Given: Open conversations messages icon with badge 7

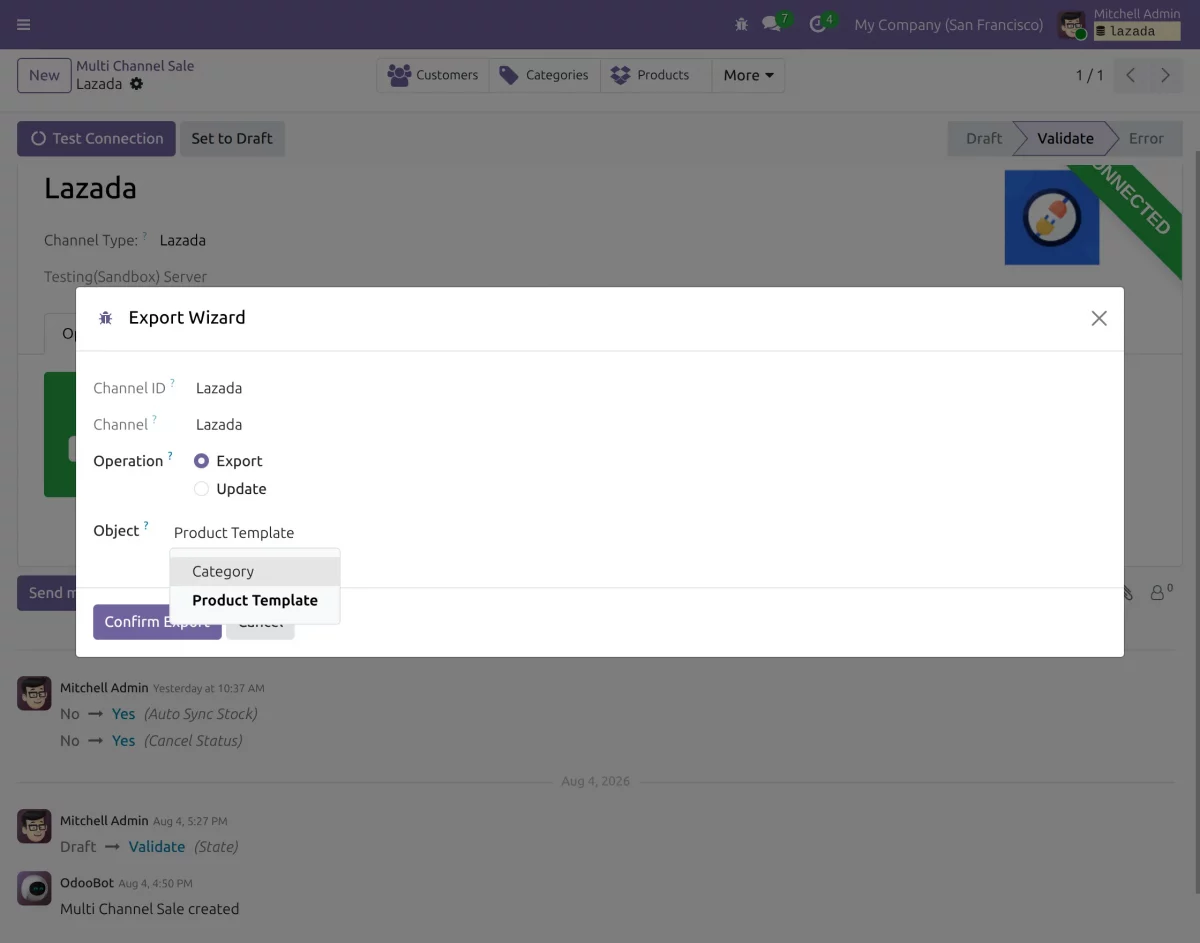Looking at the screenshot, I should click(771, 24).
